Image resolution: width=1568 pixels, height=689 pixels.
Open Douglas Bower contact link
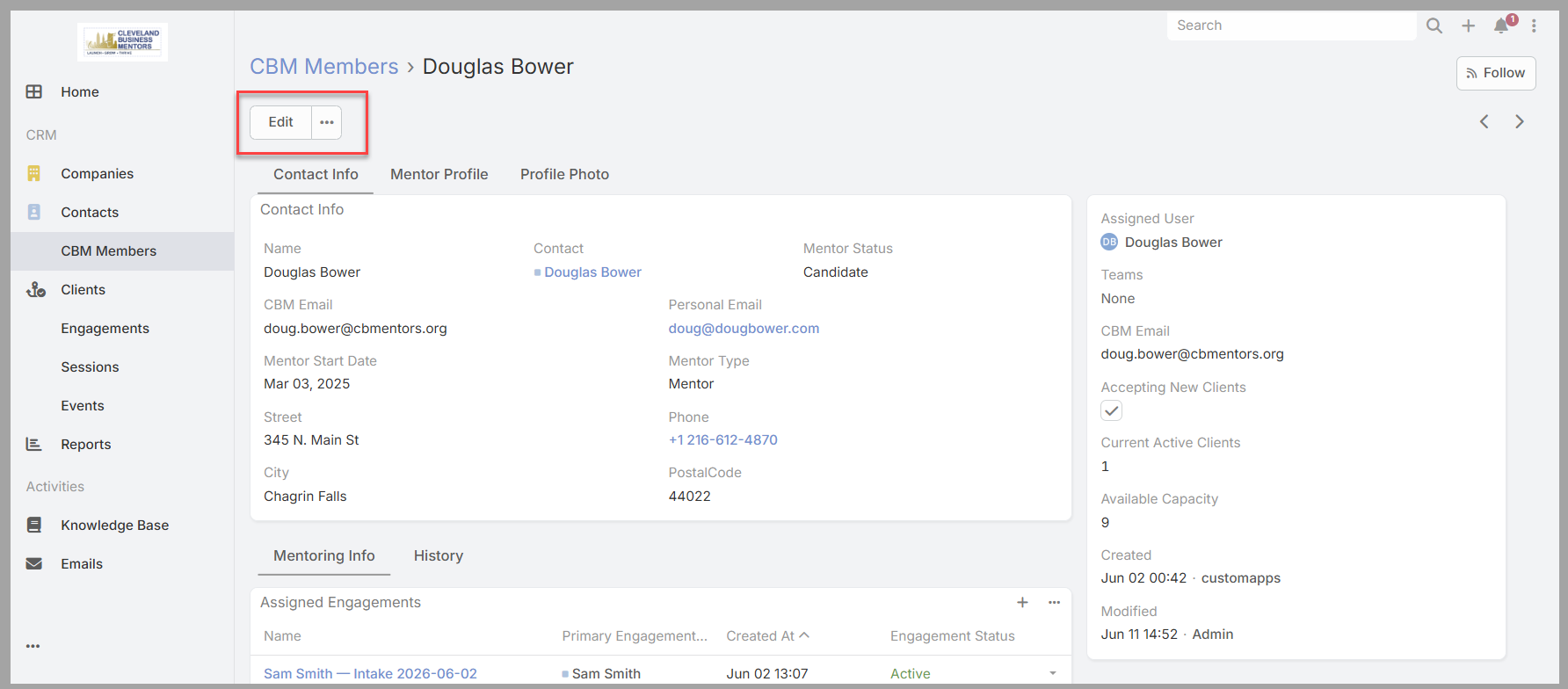[x=592, y=272]
